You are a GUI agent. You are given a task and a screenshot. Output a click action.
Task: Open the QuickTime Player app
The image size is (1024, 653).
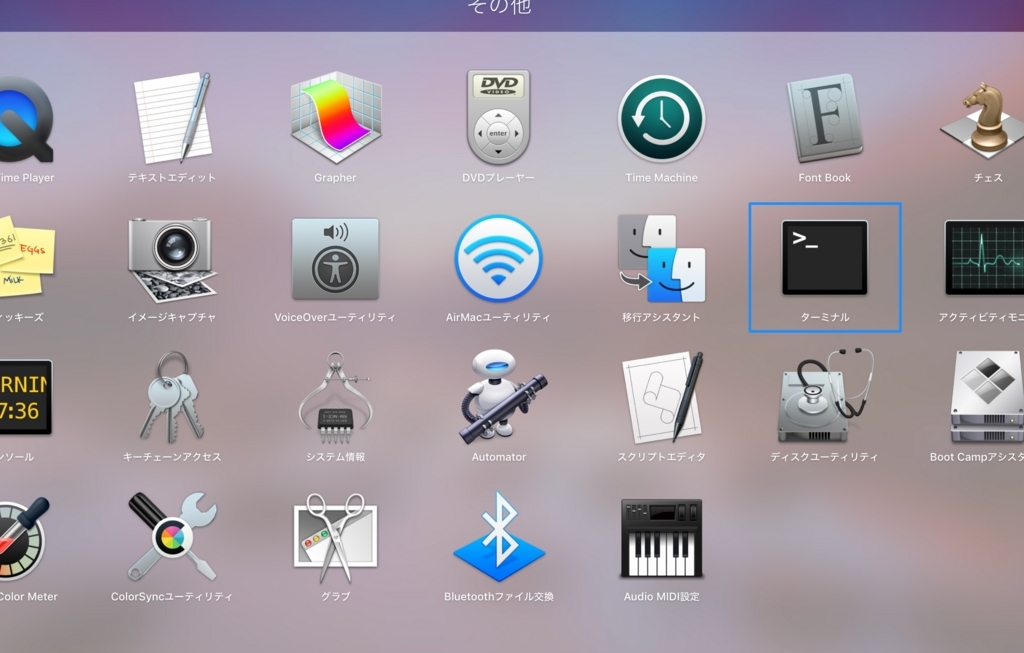[25, 121]
